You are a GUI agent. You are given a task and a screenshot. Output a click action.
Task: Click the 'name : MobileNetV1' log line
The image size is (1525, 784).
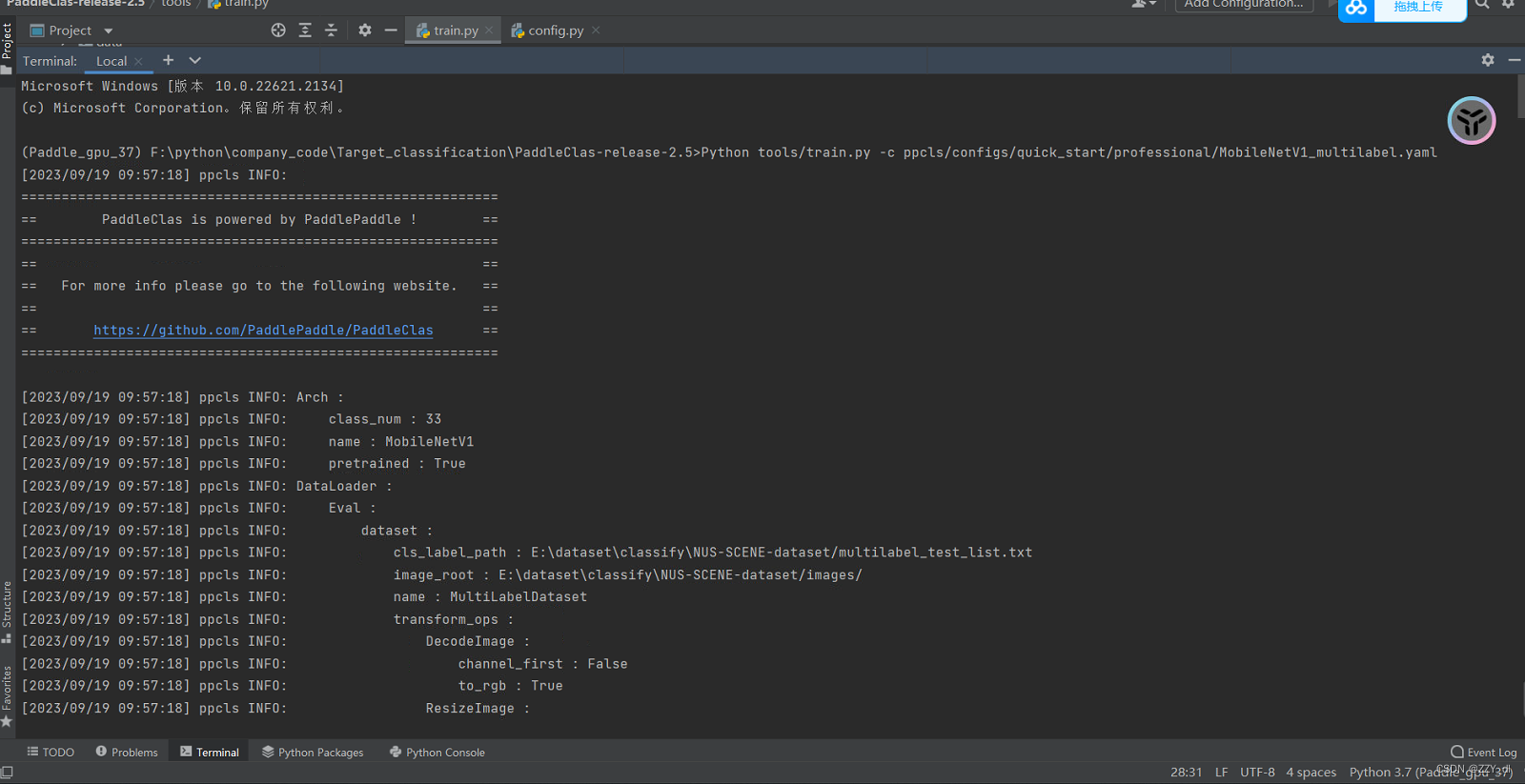click(248, 442)
